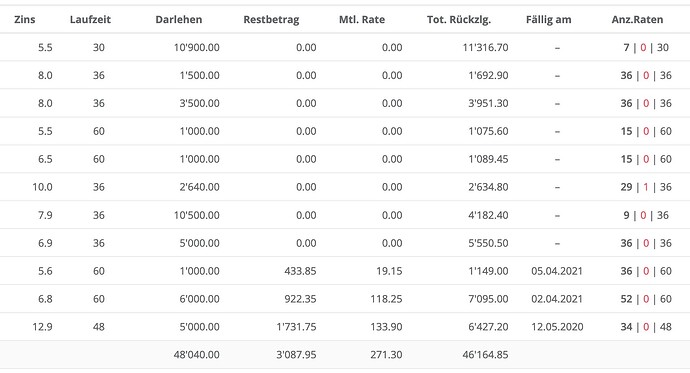Click the total Darlehen sum 48'040.00
690x373 pixels.
point(196,355)
